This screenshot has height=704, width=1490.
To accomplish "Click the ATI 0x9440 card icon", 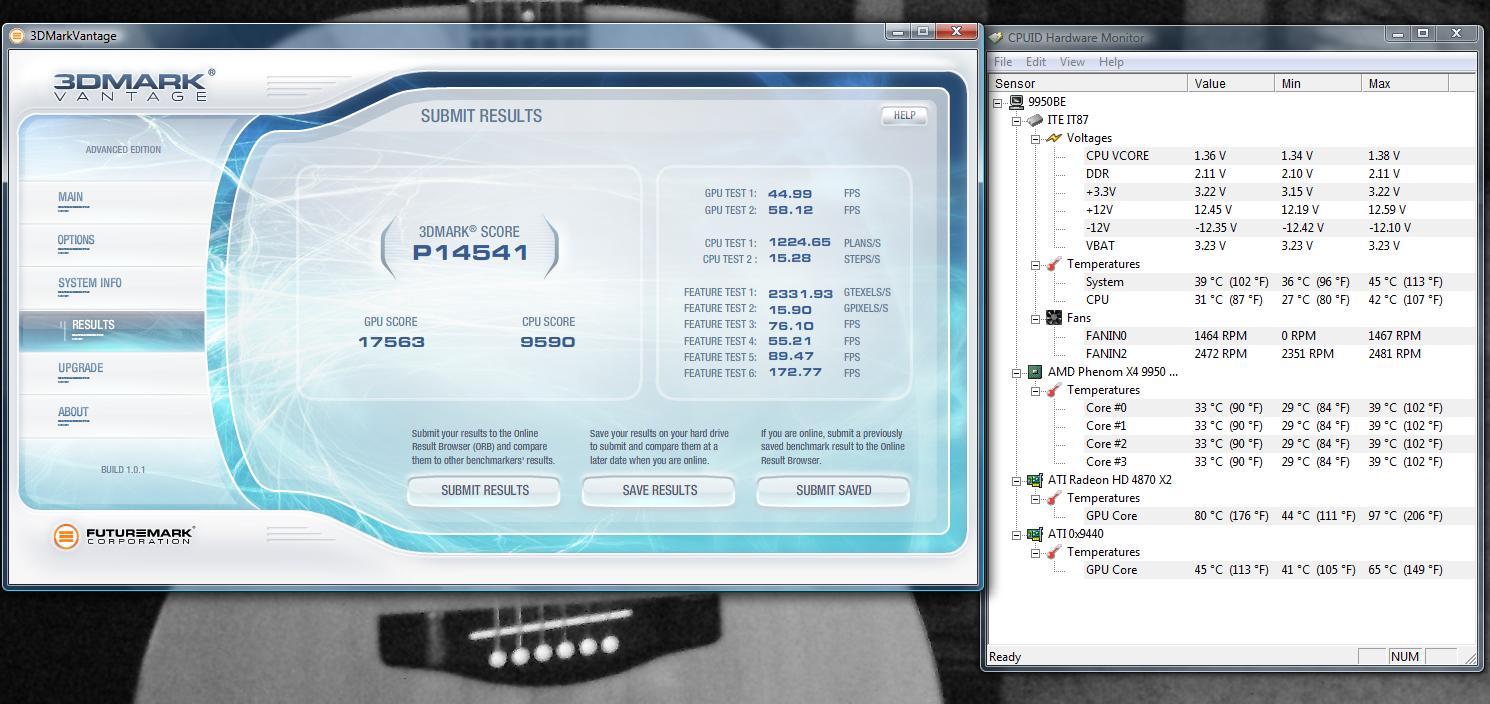I will (x=1035, y=534).
